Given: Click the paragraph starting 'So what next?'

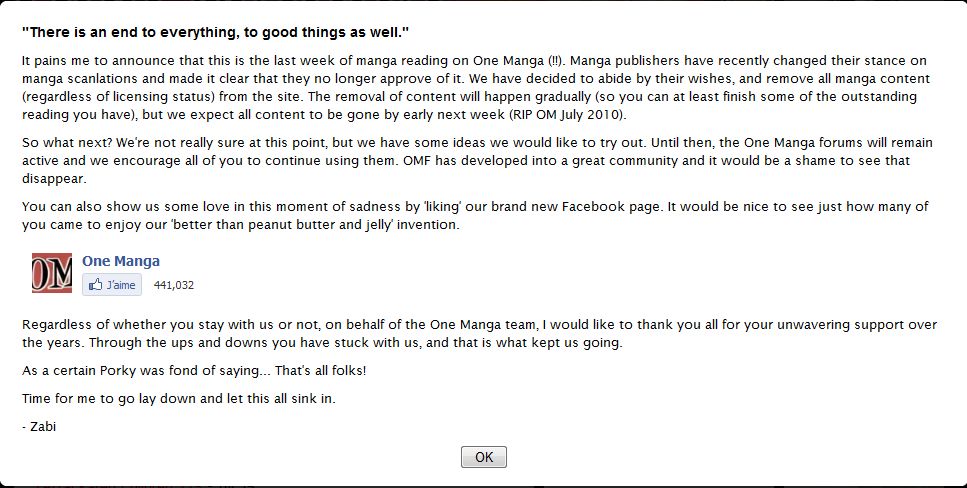Looking at the screenshot, I should [x=477, y=160].
